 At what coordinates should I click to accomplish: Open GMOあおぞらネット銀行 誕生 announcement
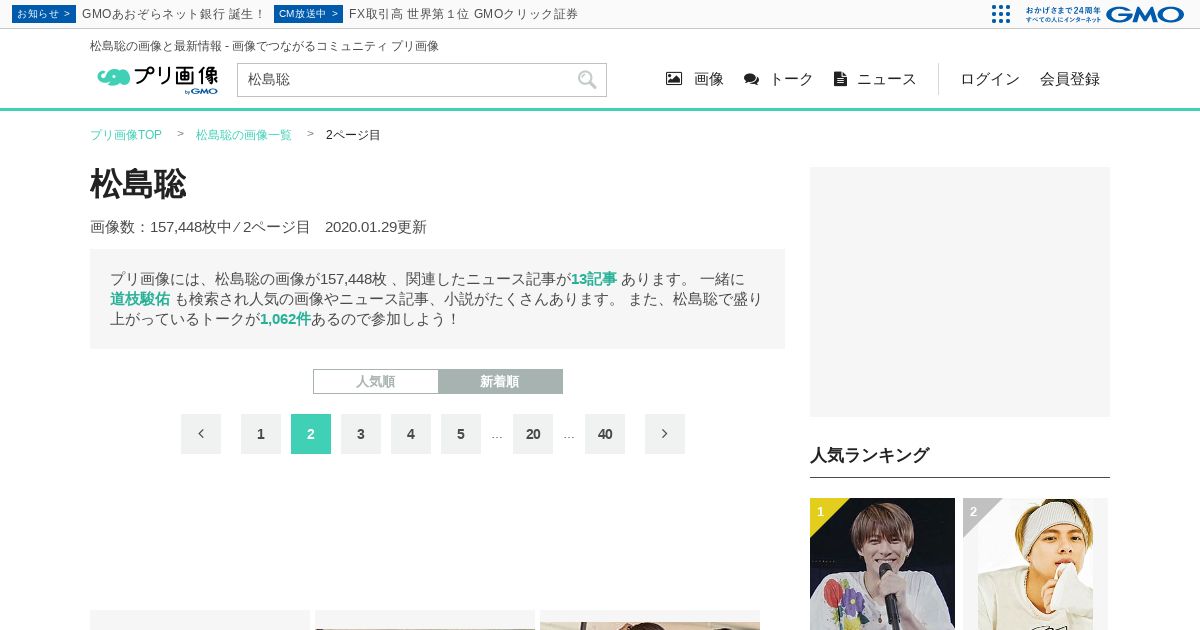174,14
